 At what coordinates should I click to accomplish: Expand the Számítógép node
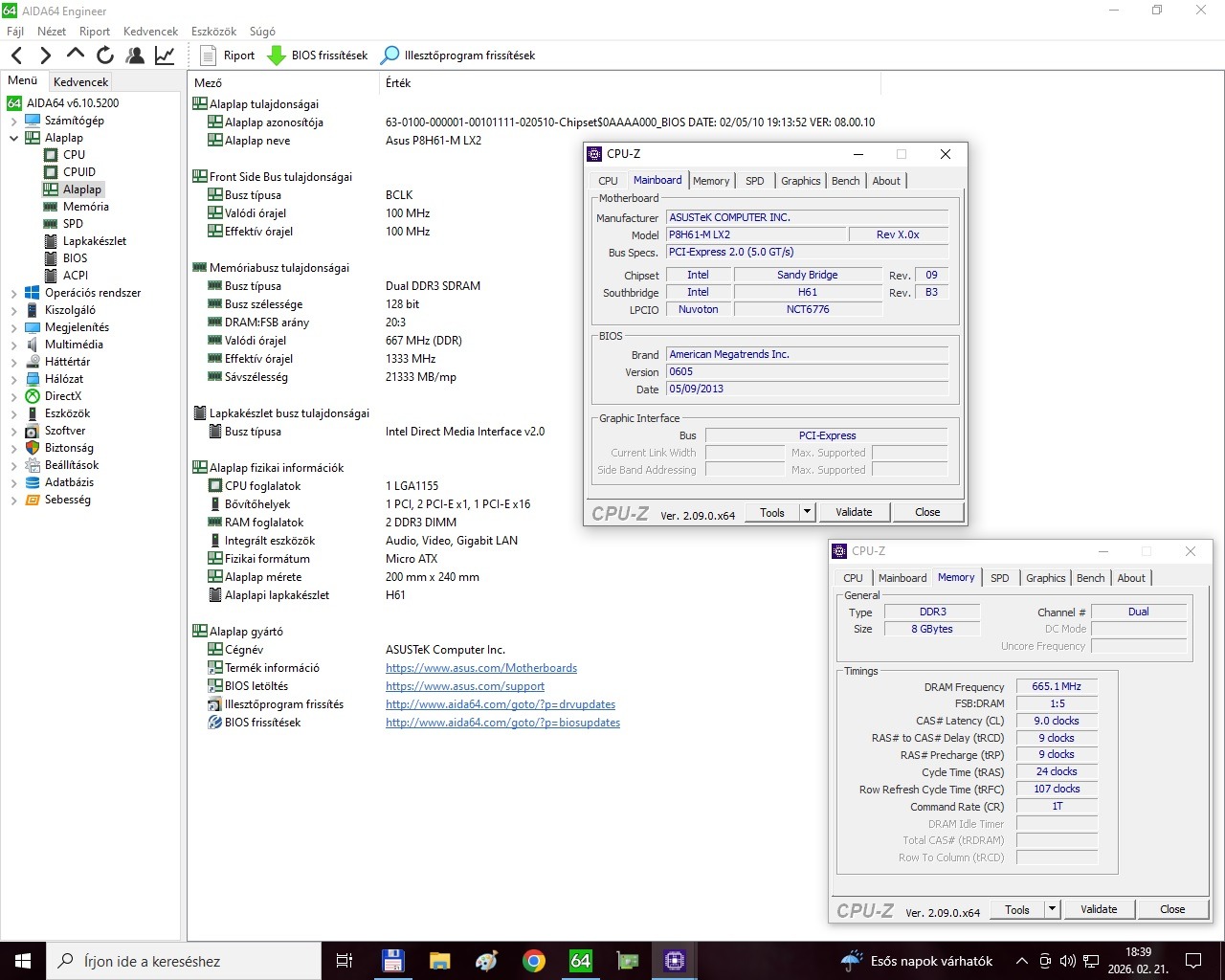pos(13,121)
